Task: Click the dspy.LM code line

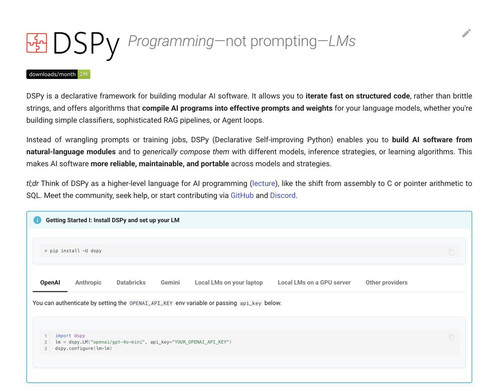Action: 143,342
